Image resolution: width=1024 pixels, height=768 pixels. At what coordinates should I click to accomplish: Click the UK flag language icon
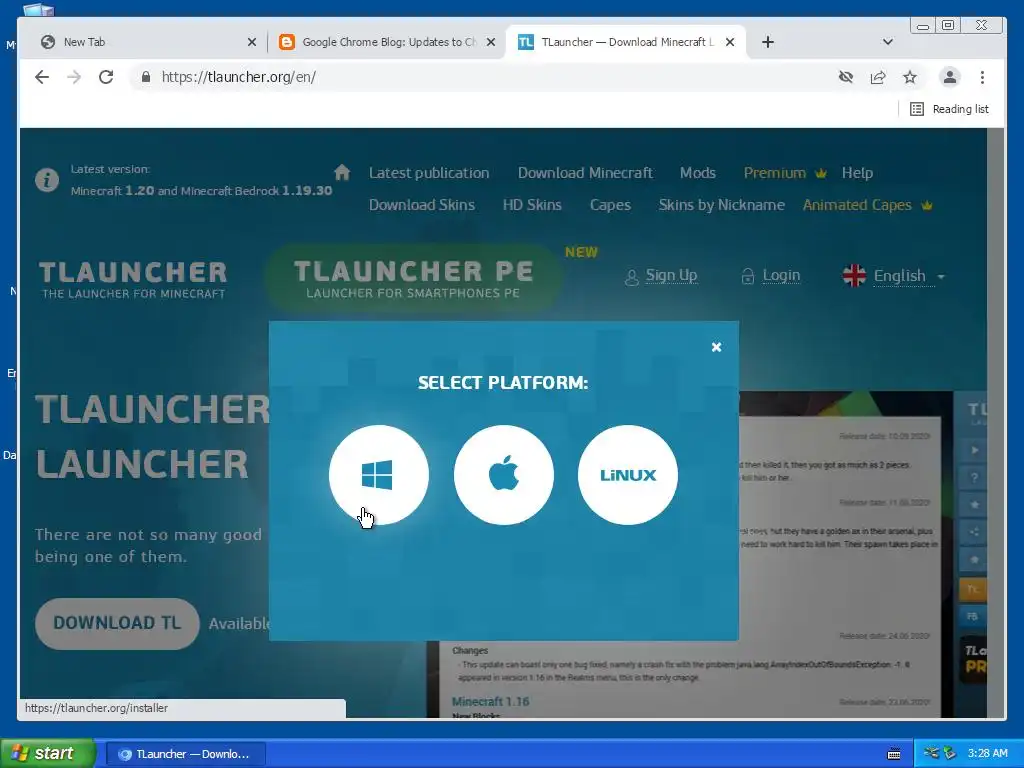[x=854, y=276]
